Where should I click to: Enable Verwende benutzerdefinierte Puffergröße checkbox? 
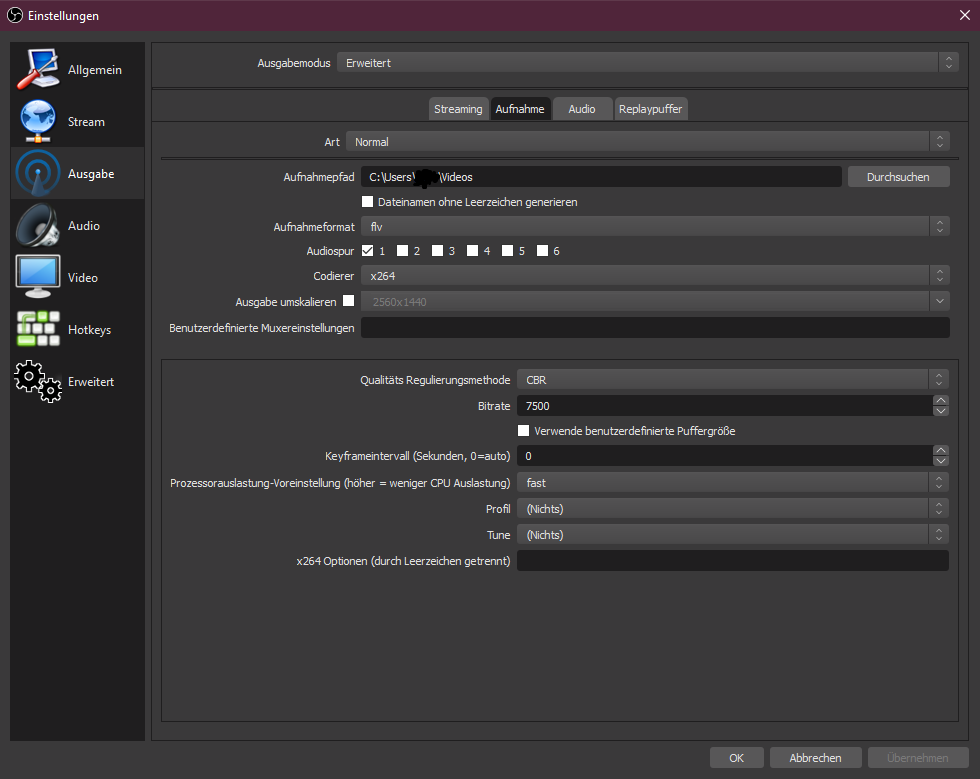(523, 431)
